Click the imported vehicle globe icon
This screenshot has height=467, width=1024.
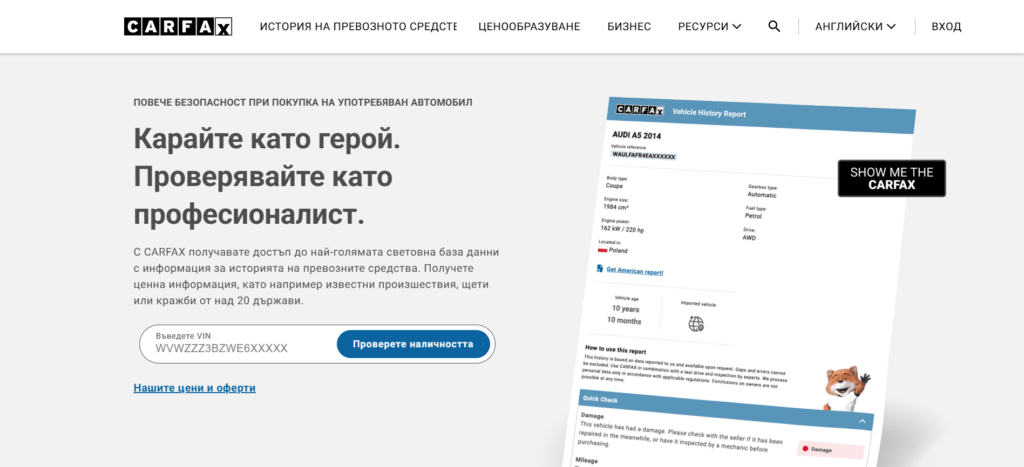(696, 323)
